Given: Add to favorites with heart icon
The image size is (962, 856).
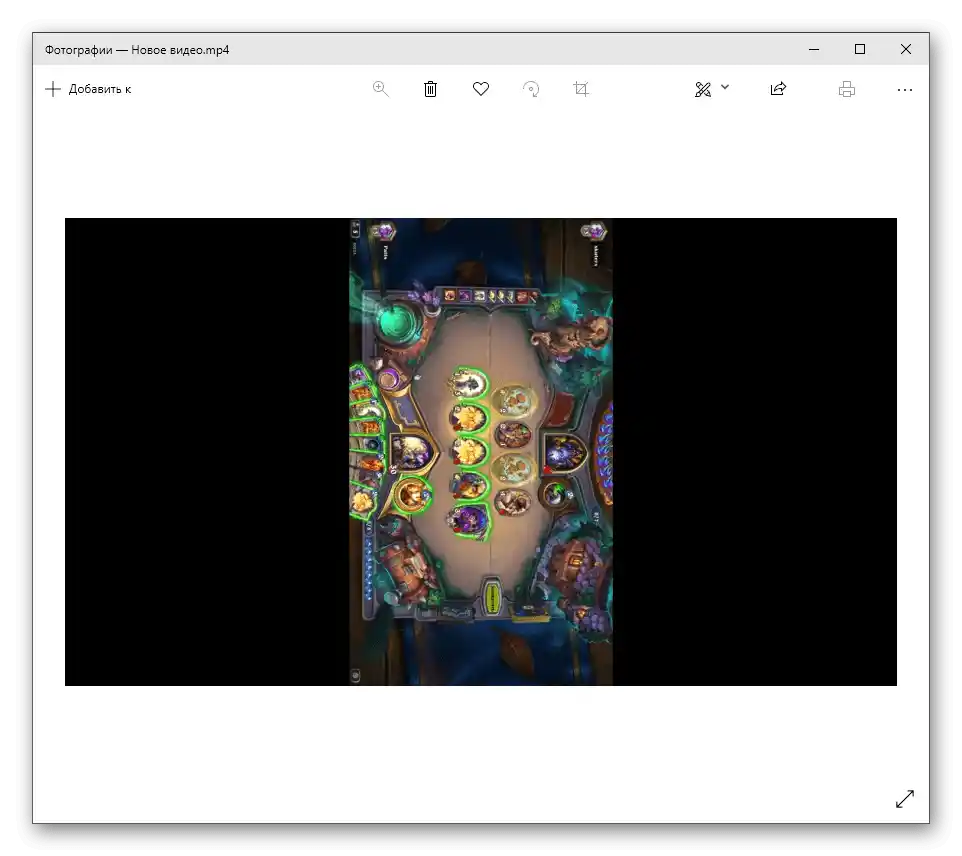Looking at the screenshot, I should (481, 89).
